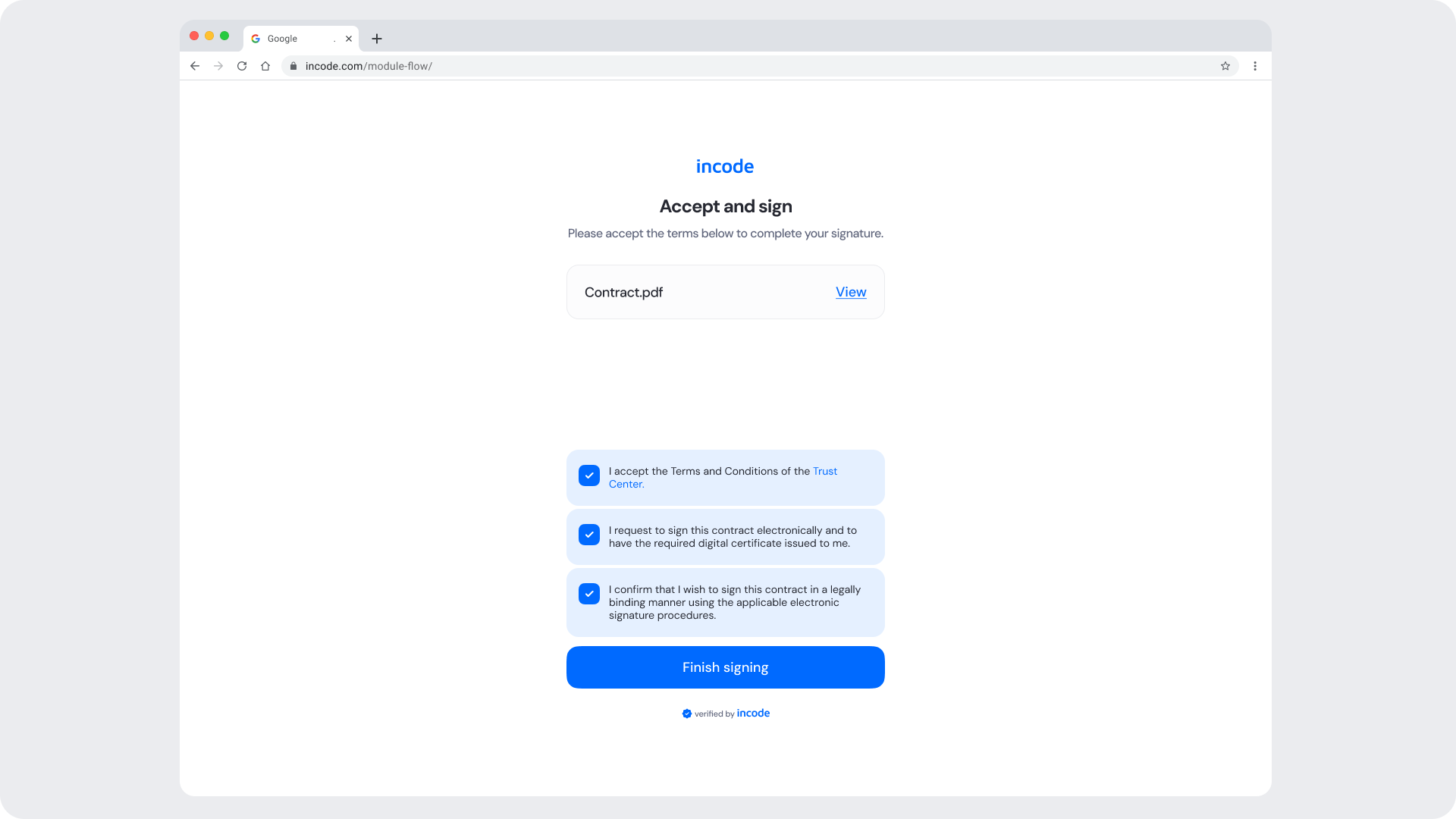View the Contract.pdf document
This screenshot has height=819, width=1456.
tap(851, 292)
